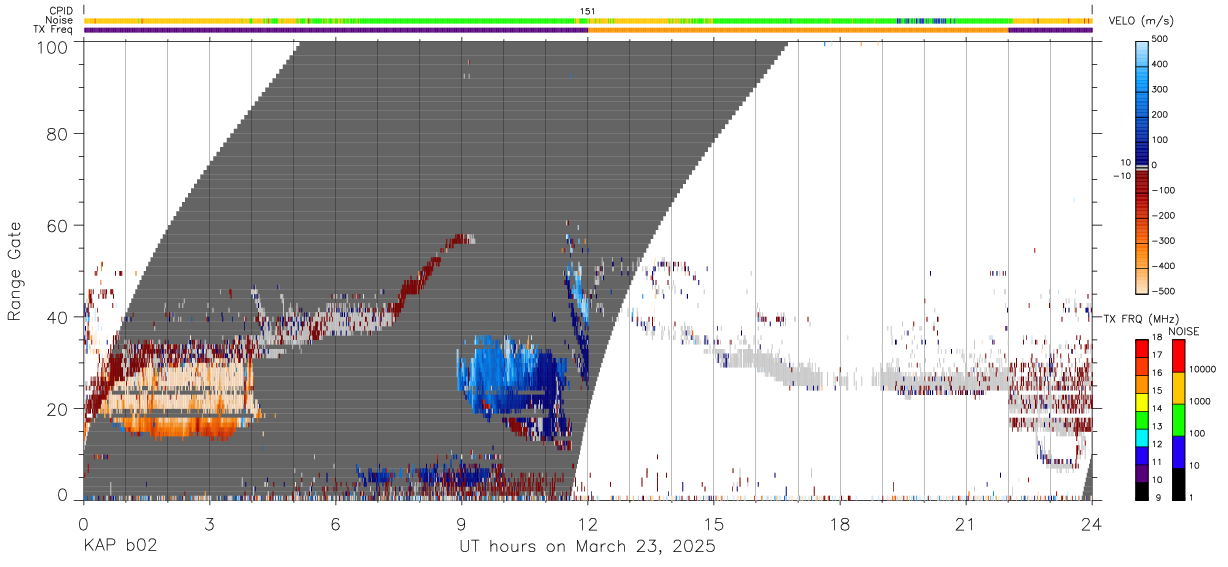Click the 'Noise' row label above plot
Viewport: 1228px width, 567px height.
coord(60,20)
